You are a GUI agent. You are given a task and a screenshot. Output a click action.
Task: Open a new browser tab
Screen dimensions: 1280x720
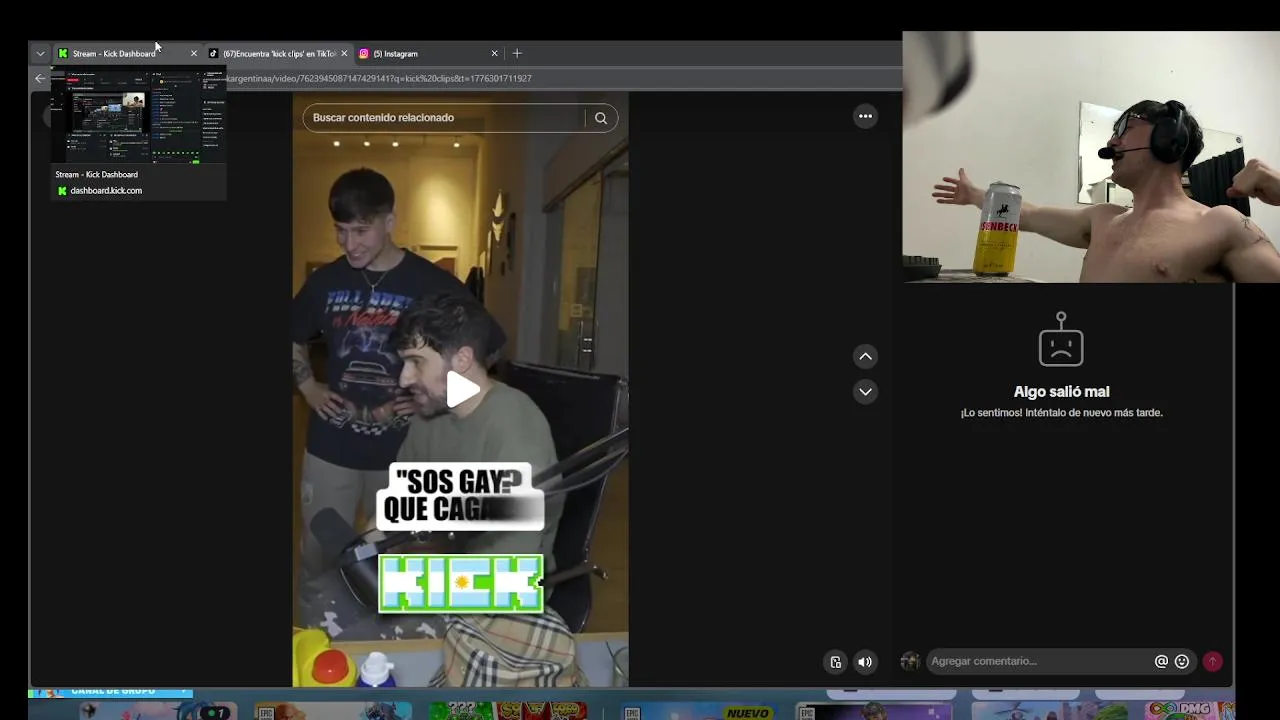coord(517,54)
